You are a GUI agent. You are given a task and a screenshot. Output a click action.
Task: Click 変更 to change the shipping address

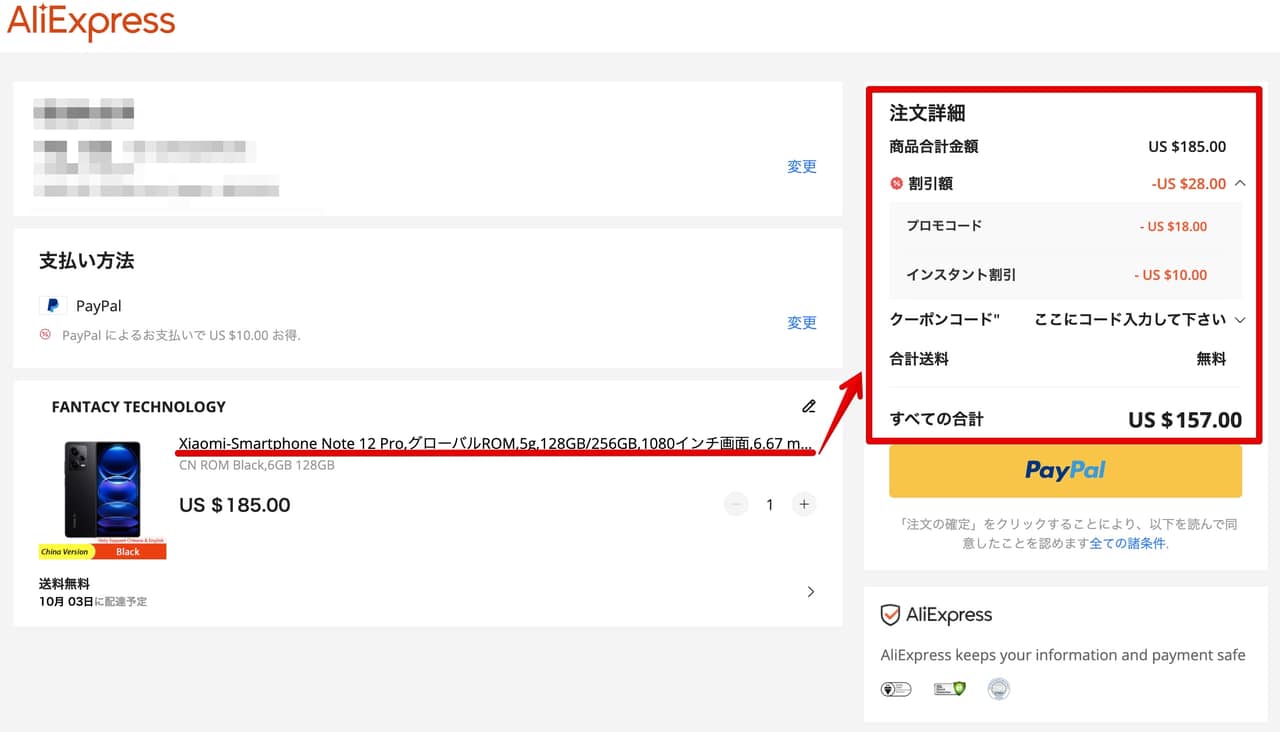(x=802, y=167)
